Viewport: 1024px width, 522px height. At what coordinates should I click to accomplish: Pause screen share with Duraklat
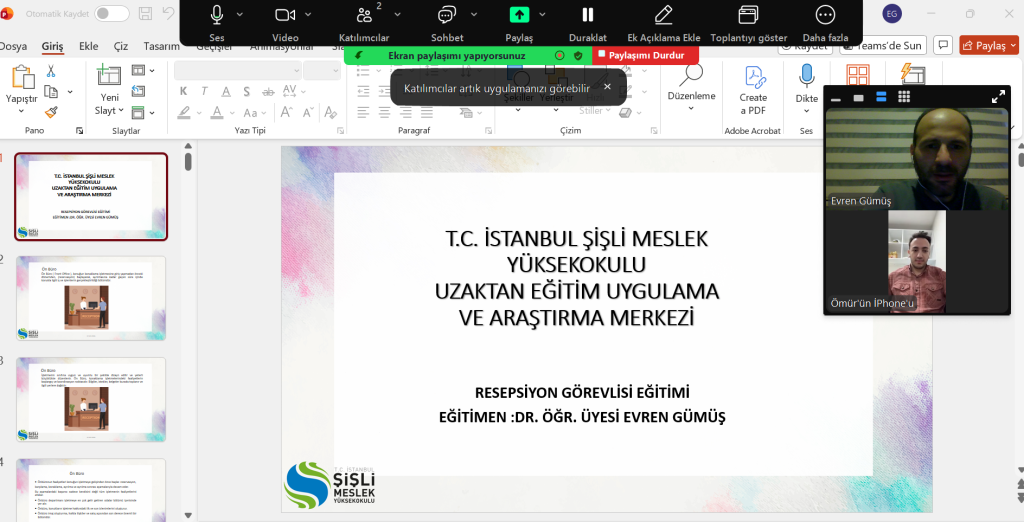pos(588,15)
